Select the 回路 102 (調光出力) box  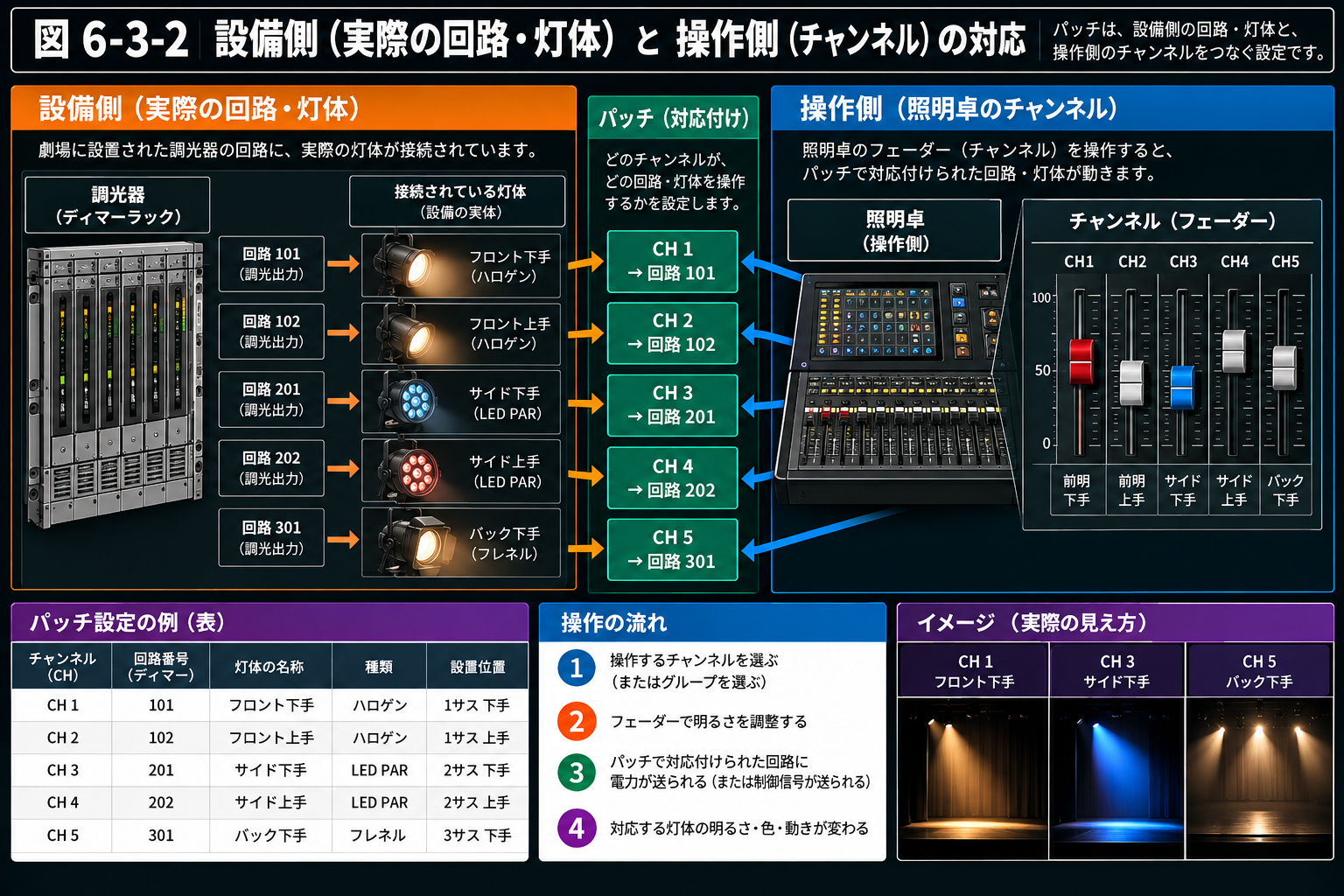tap(271, 332)
